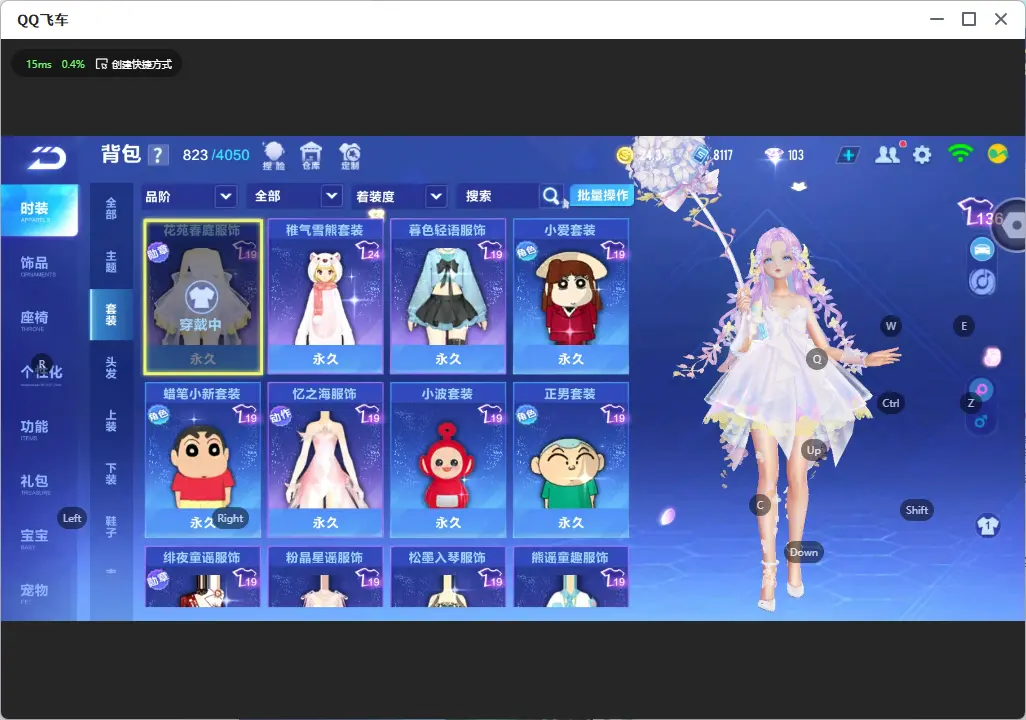
Task: Select the 正男套装 outfit card
Action: (571, 460)
